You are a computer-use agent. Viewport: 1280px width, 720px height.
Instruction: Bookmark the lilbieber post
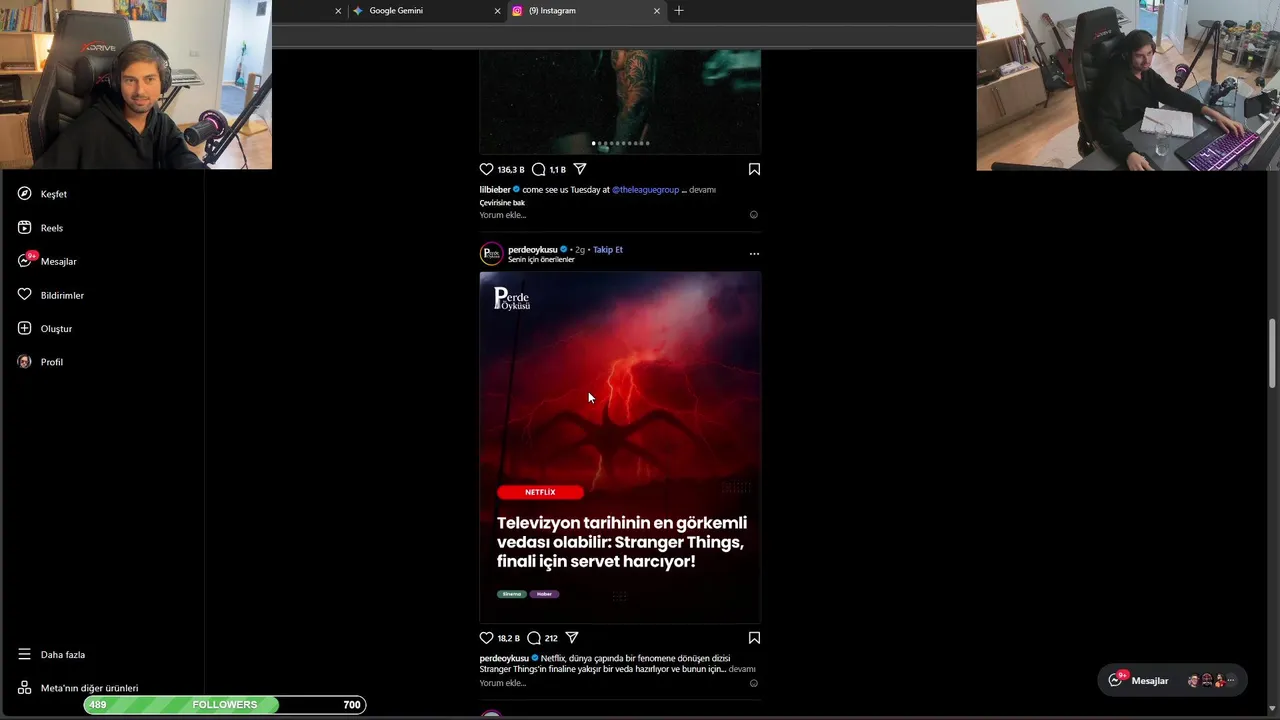(x=754, y=169)
